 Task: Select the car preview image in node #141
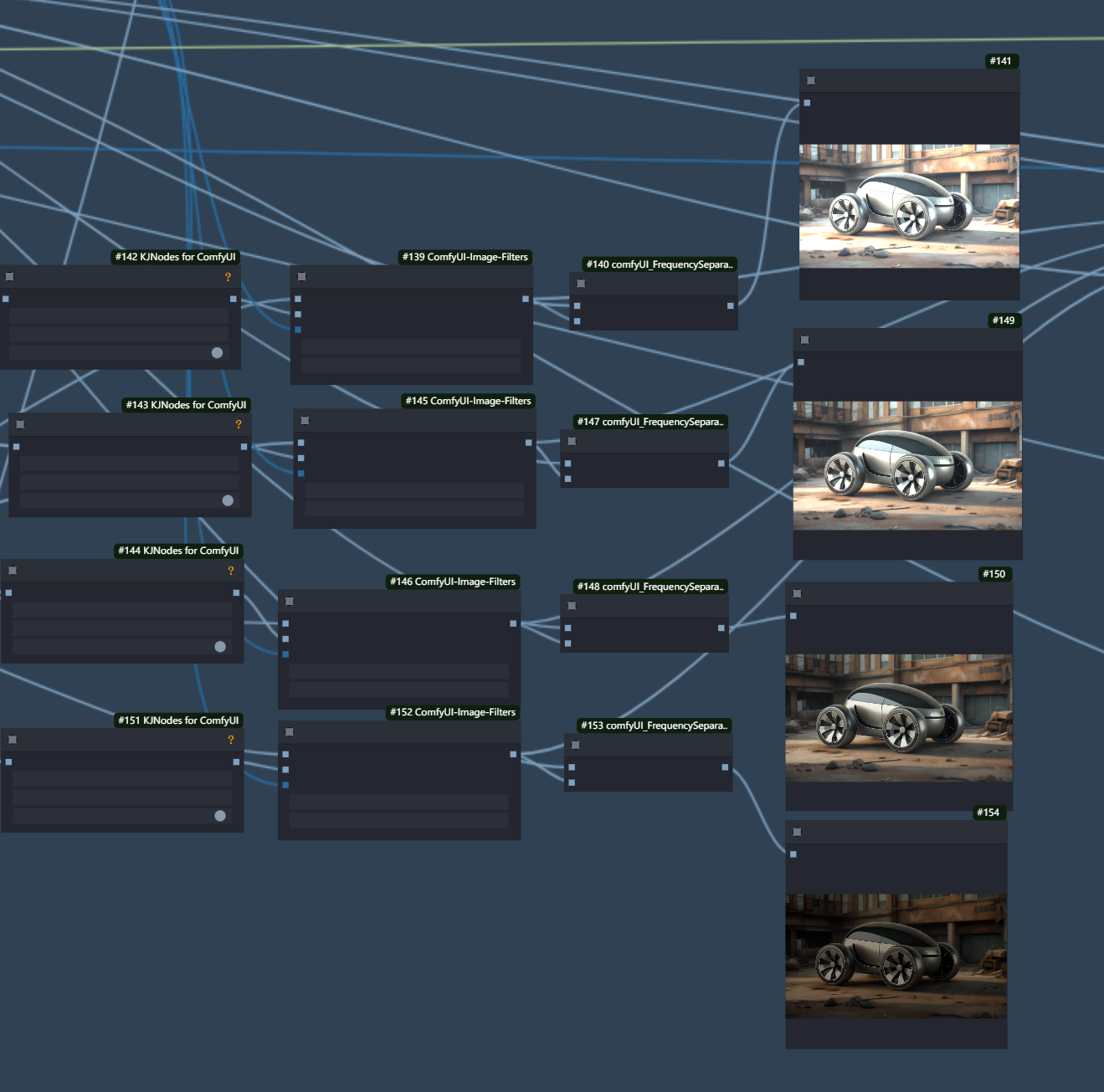[x=909, y=206]
